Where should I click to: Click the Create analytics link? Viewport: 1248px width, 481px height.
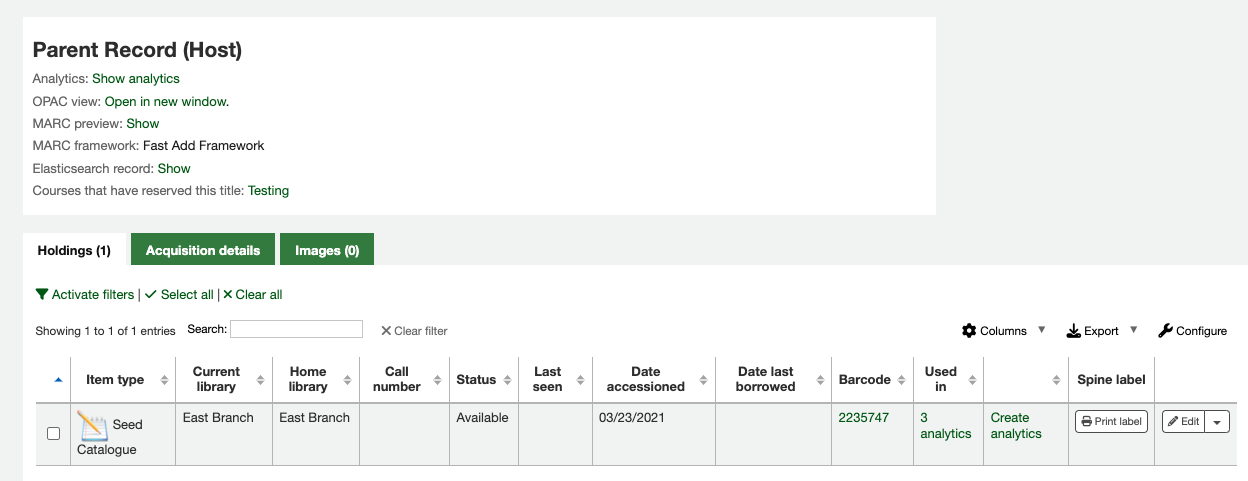click(1016, 426)
